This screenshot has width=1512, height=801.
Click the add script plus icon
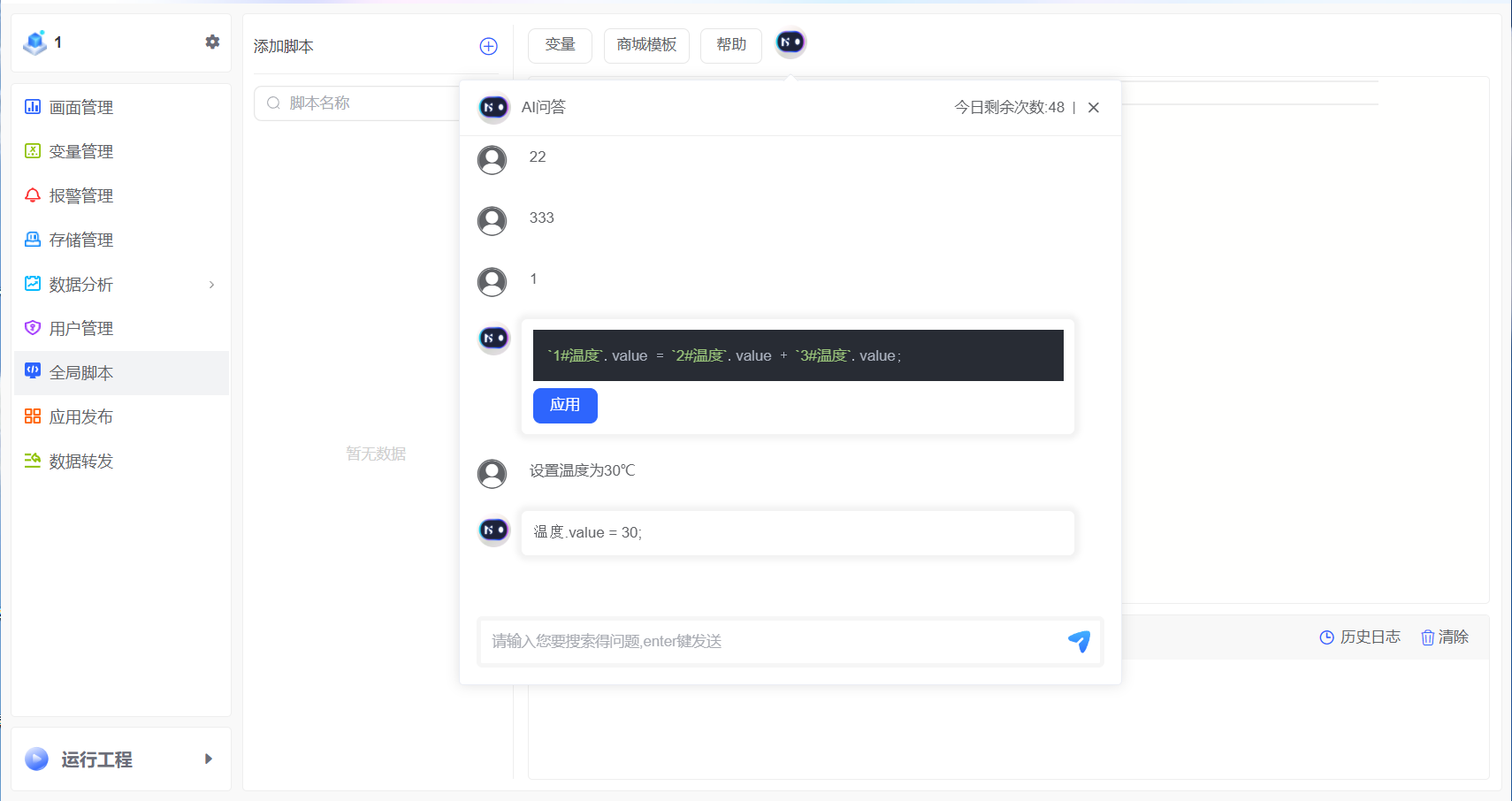488,46
